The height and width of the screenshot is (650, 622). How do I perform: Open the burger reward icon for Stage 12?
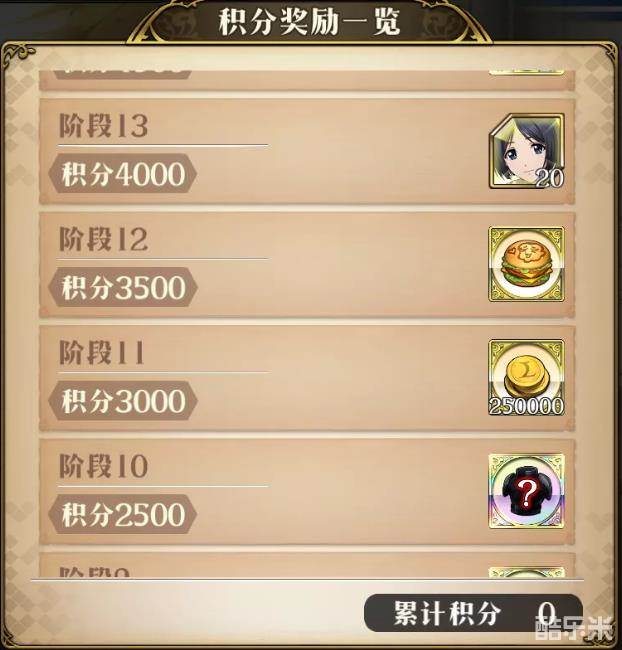527,264
